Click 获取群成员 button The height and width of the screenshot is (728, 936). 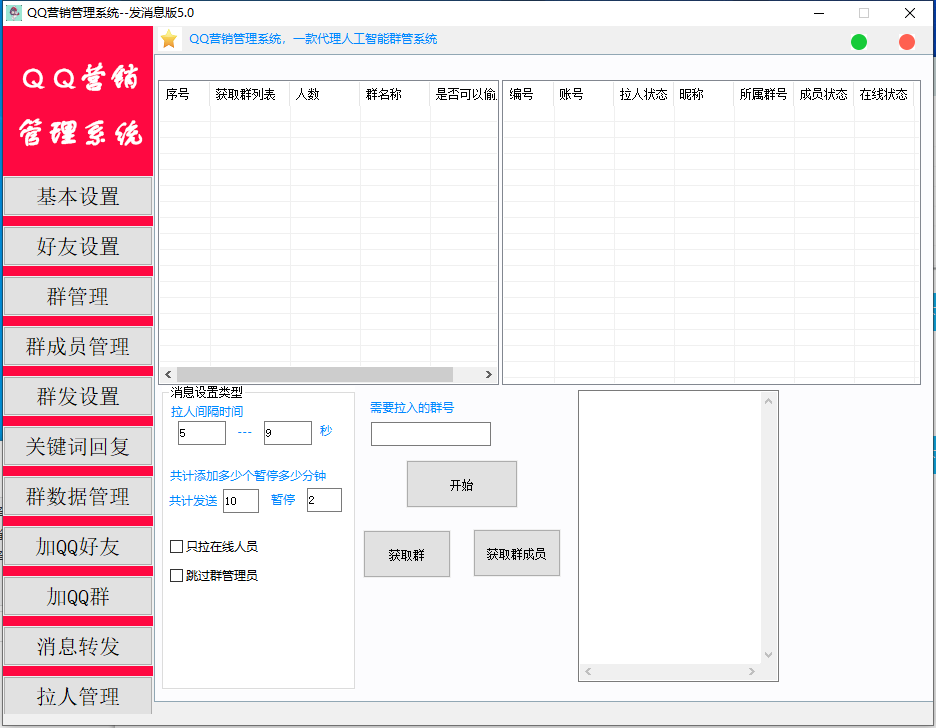516,554
